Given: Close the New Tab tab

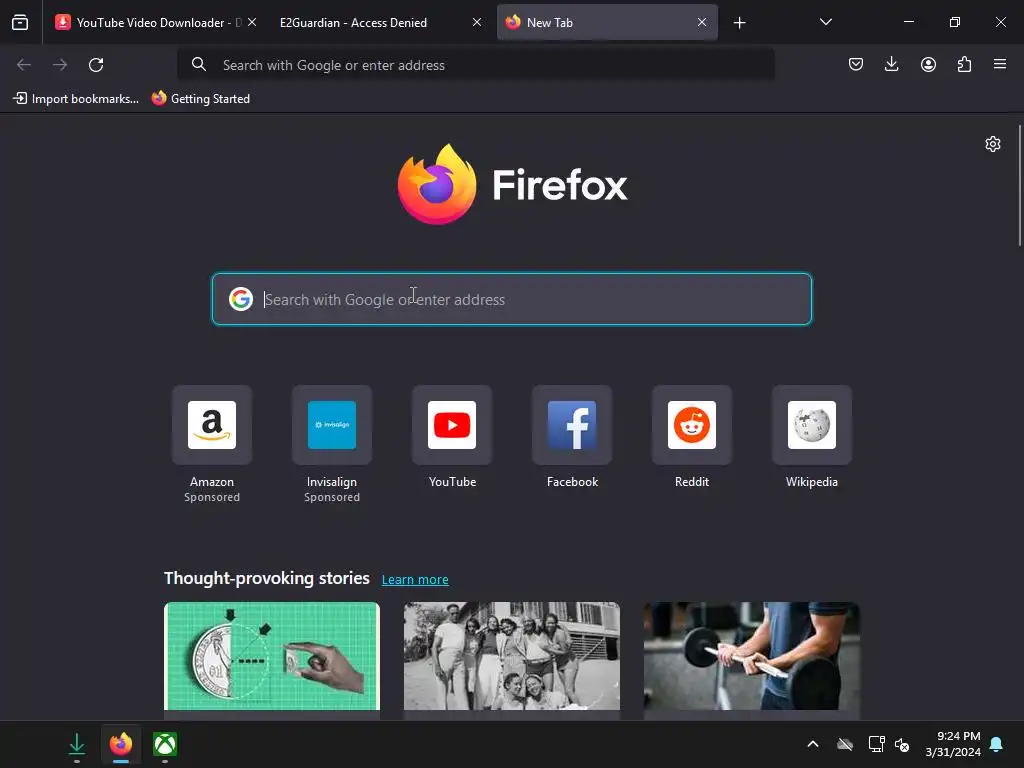Looking at the screenshot, I should point(701,22).
